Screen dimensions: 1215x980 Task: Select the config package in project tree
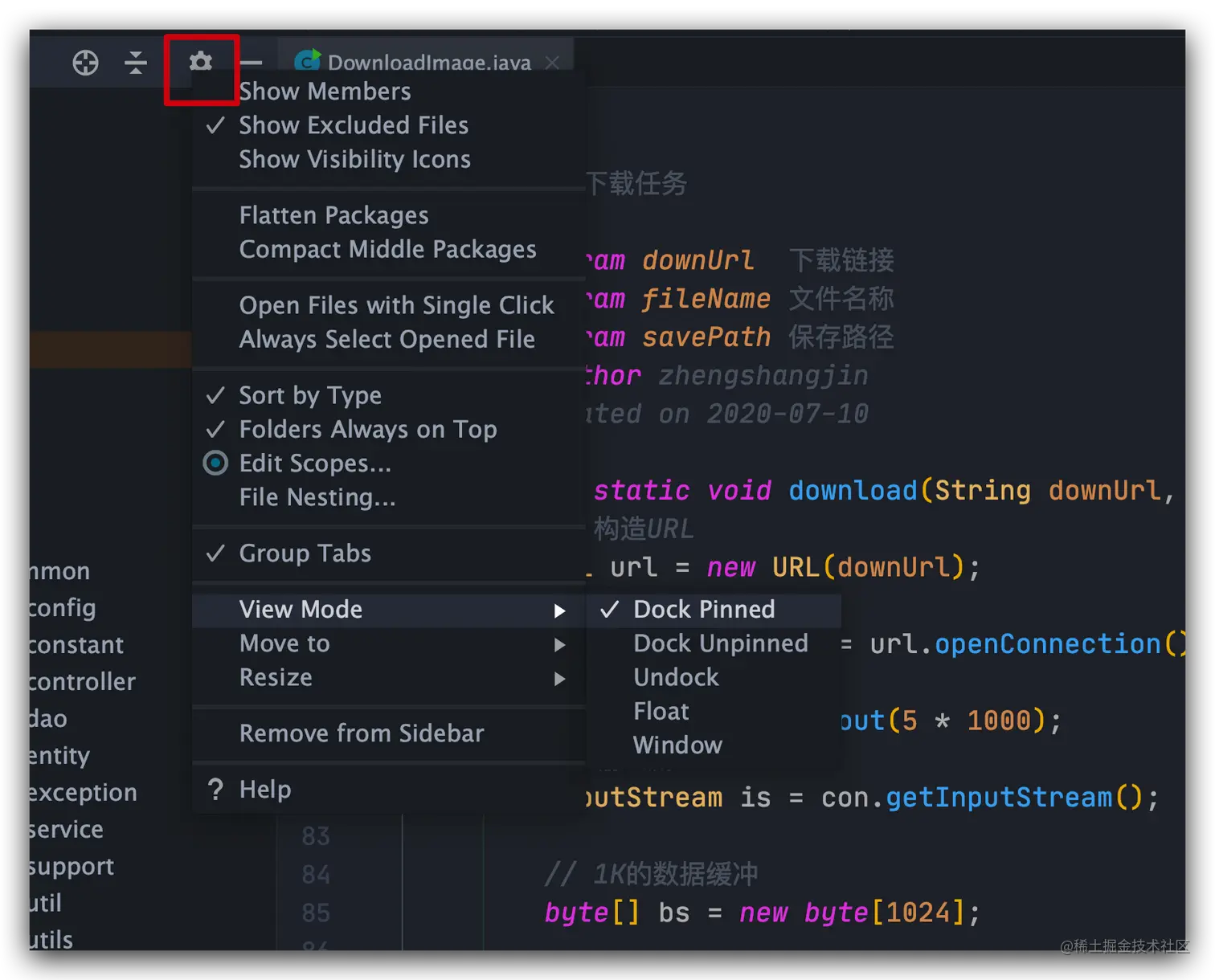(63, 607)
